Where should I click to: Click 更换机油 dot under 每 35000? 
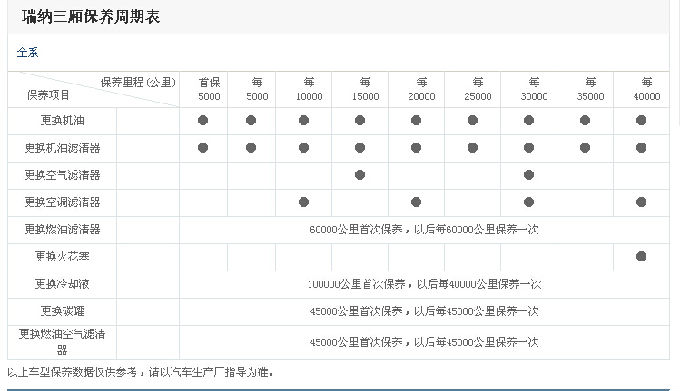585,120
